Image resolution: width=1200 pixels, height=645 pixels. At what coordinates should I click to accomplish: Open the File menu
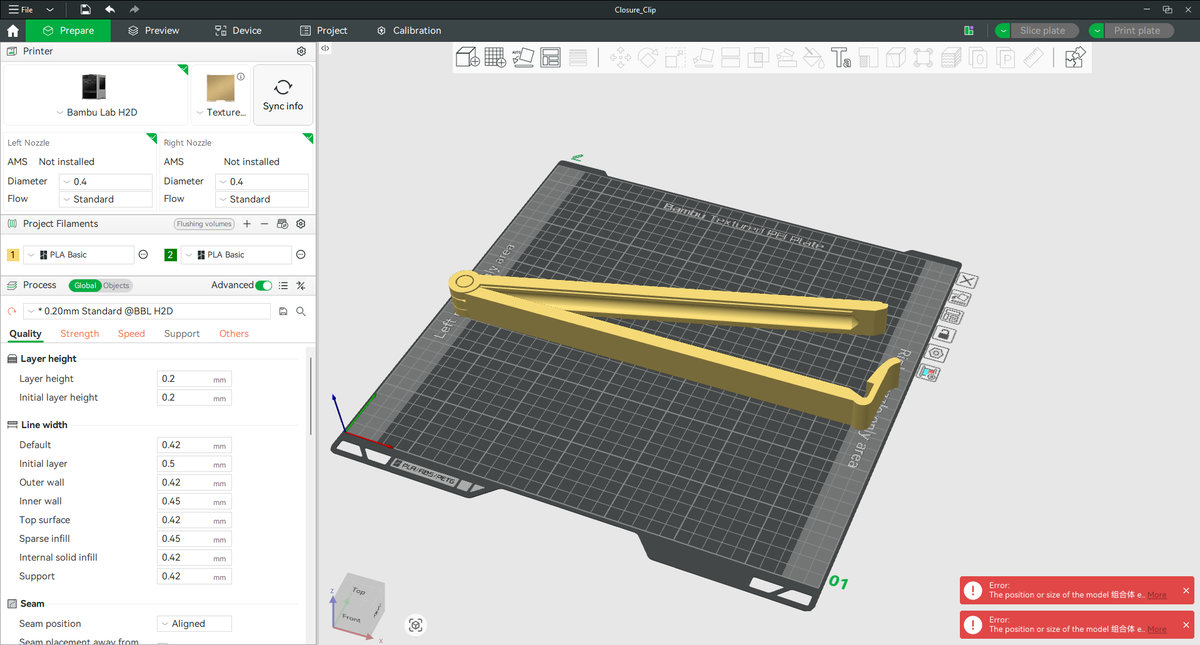click(x=22, y=9)
